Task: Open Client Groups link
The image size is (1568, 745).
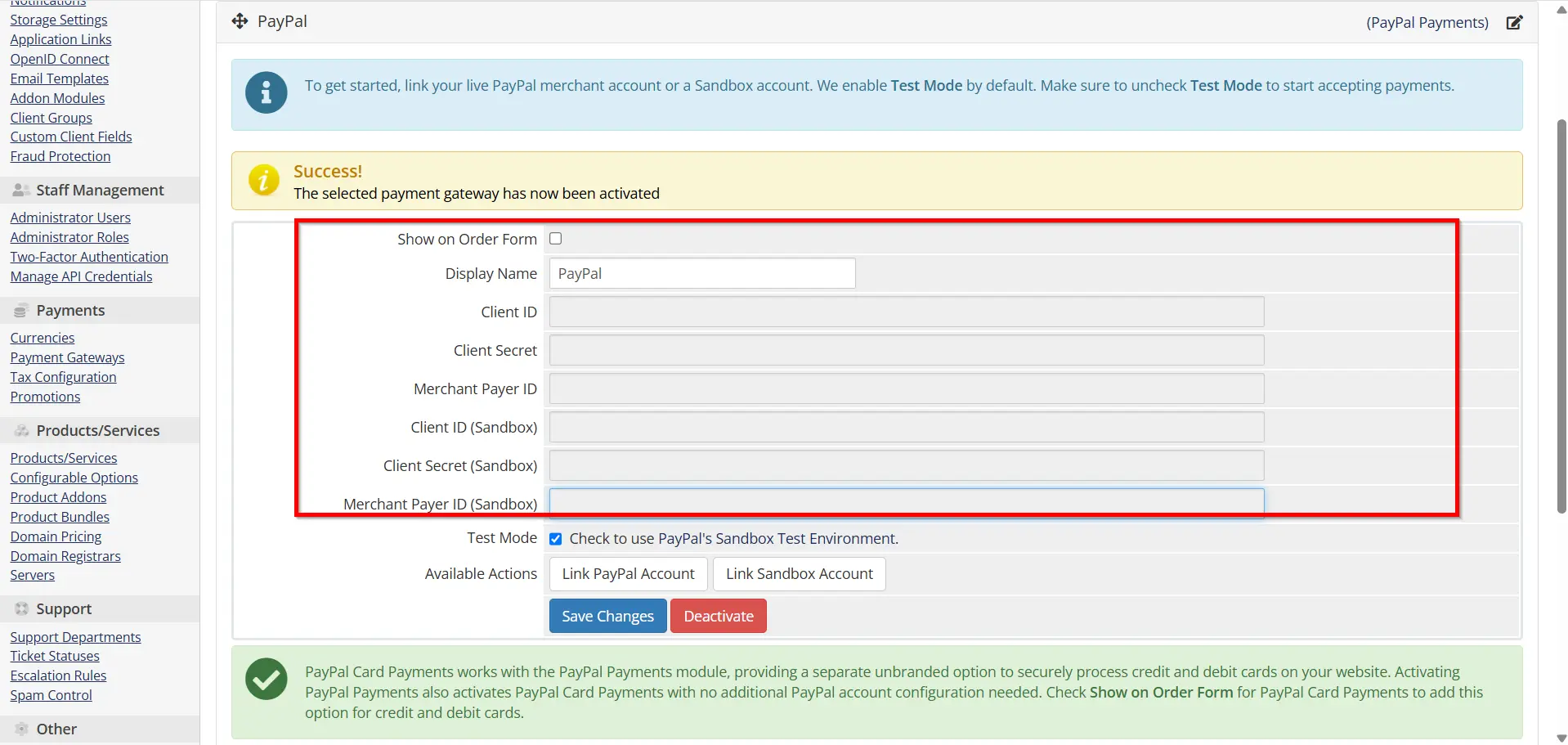Action: point(51,118)
